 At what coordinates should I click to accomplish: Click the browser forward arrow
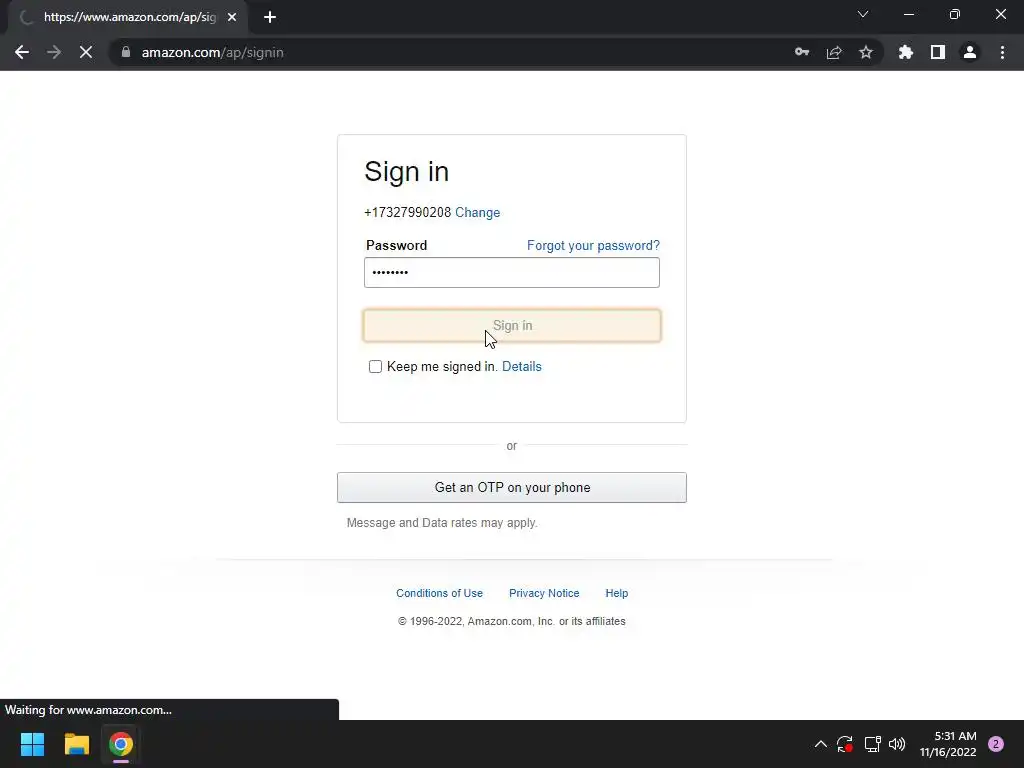pos(54,52)
